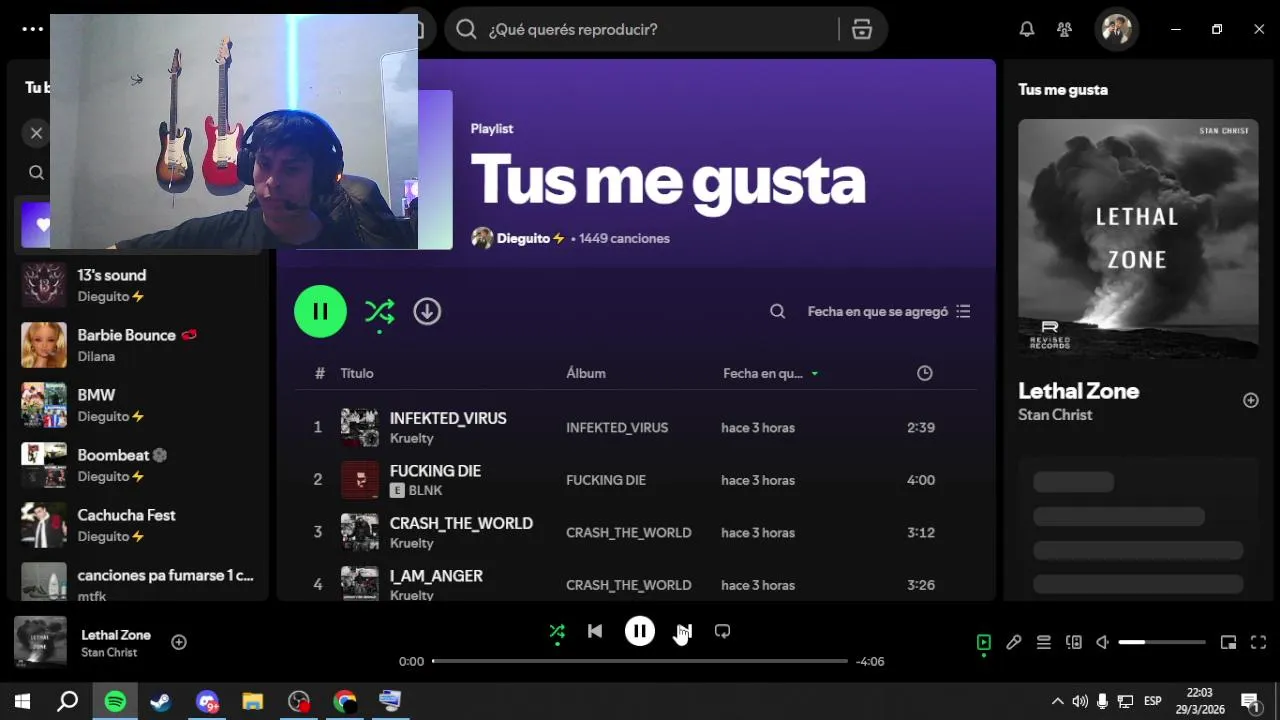Viewport: 1280px width, 720px height.
Task: Sort by the # column header
Action: 320,373
